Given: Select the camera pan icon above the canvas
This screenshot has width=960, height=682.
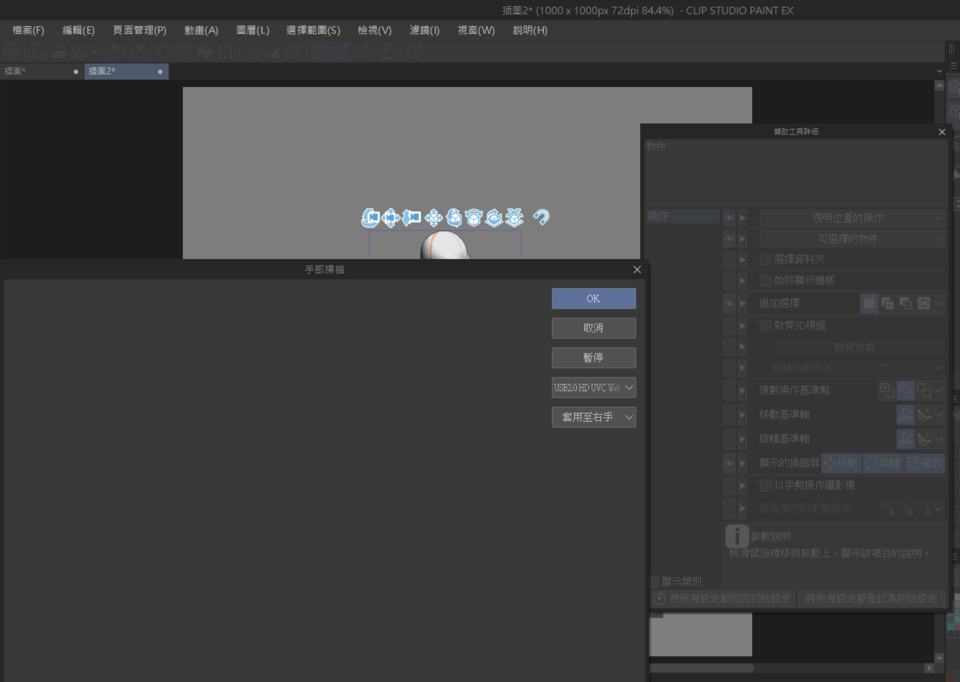Looking at the screenshot, I should point(391,218).
